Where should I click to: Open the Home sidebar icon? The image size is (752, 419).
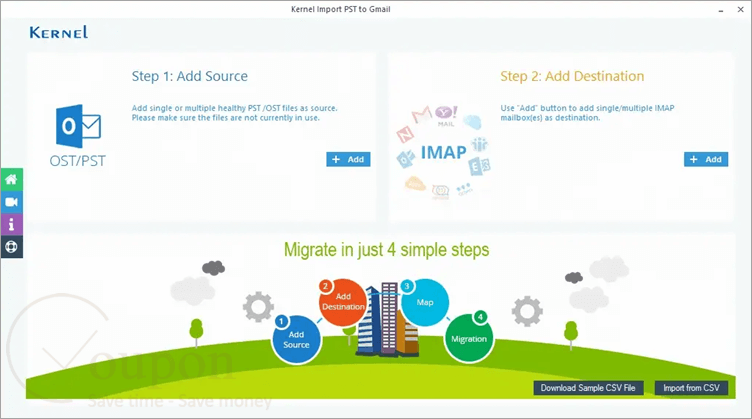point(12,179)
